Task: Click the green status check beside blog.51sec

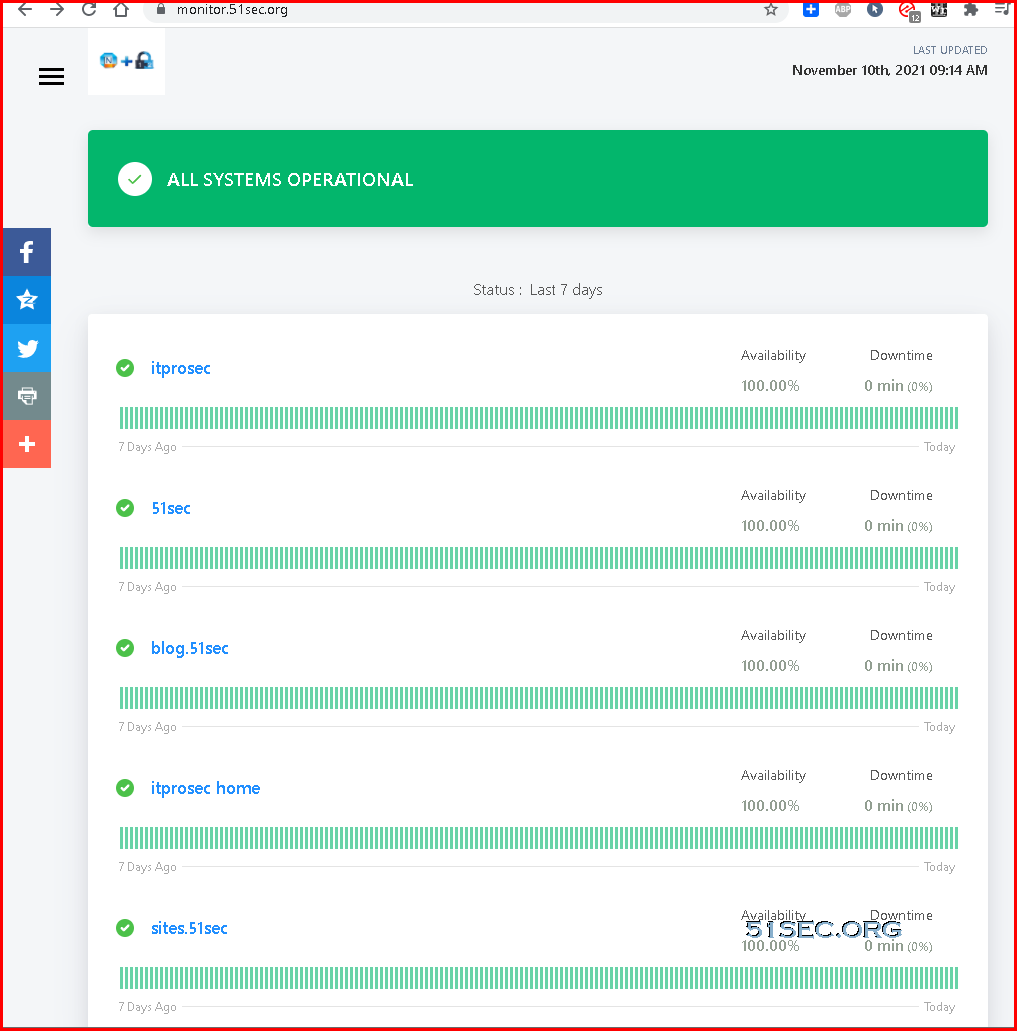Action: [x=125, y=648]
